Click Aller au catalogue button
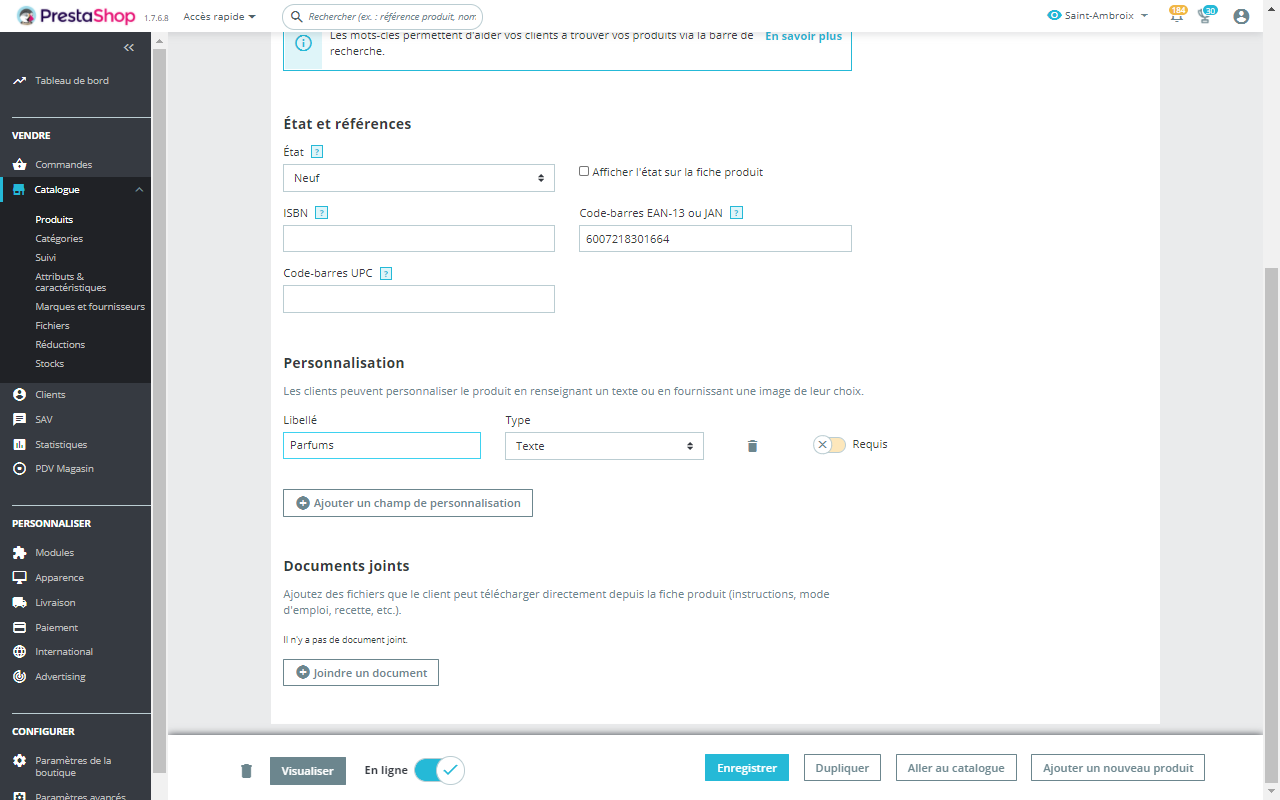This screenshot has width=1280, height=800. point(956,768)
